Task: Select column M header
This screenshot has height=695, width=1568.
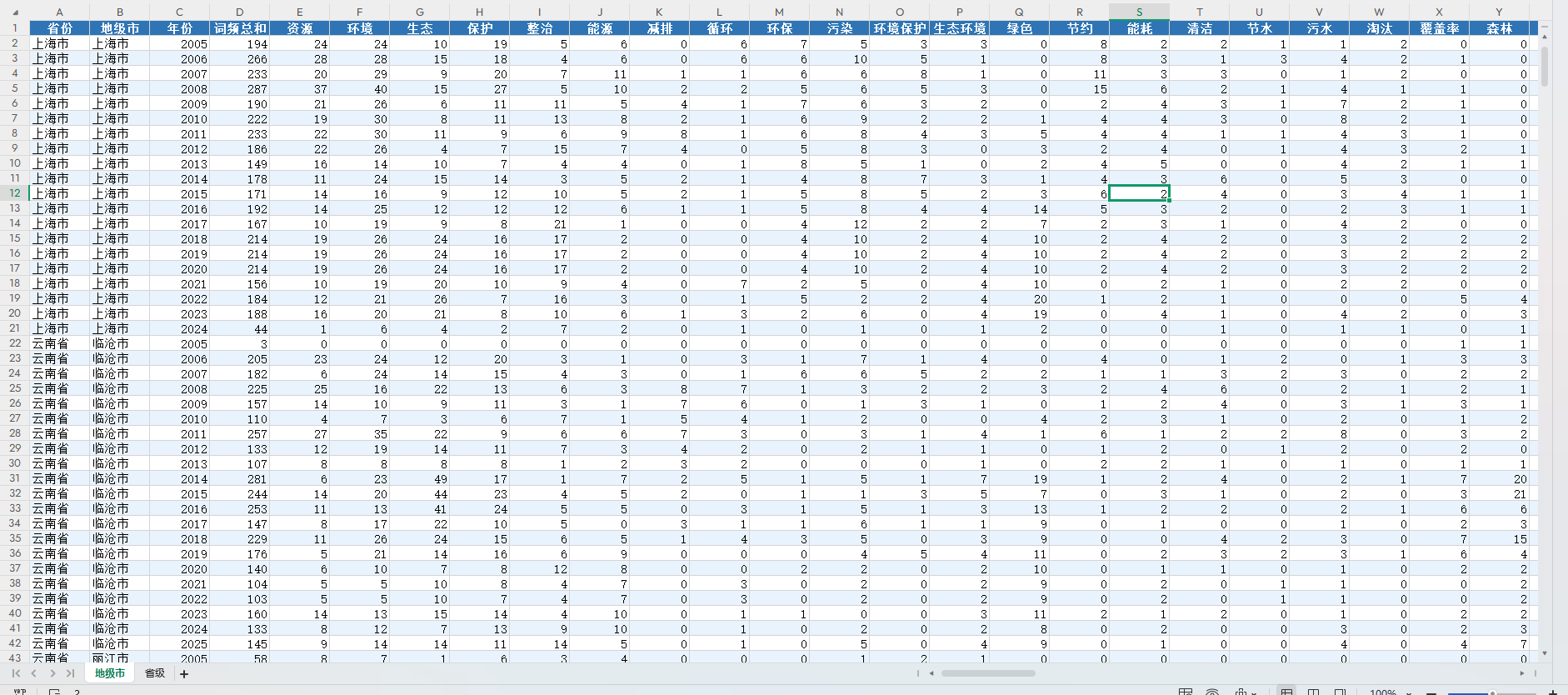Action: click(x=779, y=12)
